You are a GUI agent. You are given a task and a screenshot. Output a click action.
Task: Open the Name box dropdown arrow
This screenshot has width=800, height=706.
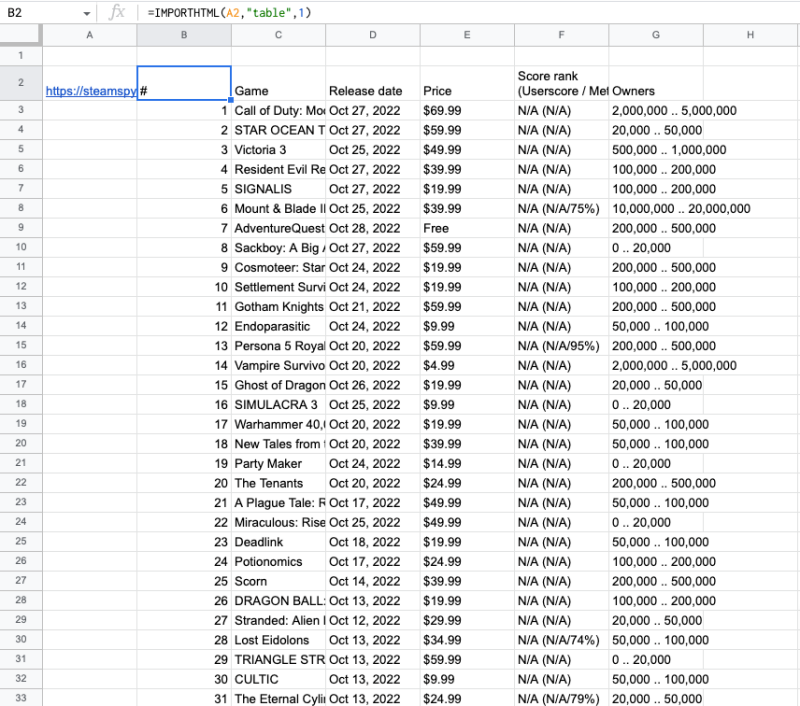pyautogui.click(x=86, y=13)
